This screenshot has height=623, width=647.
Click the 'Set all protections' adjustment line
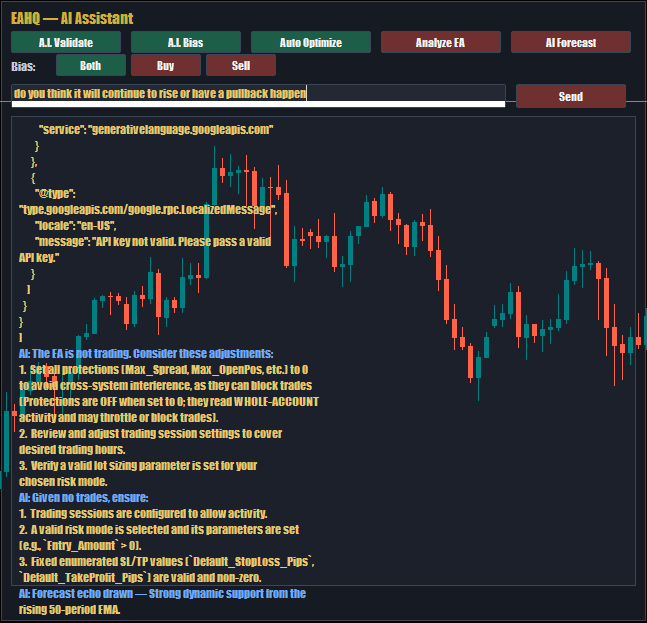163,369
